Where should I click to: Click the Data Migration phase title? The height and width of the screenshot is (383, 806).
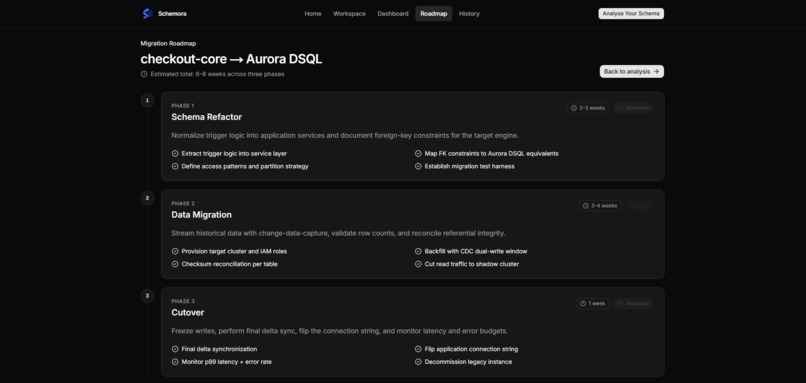coord(202,215)
